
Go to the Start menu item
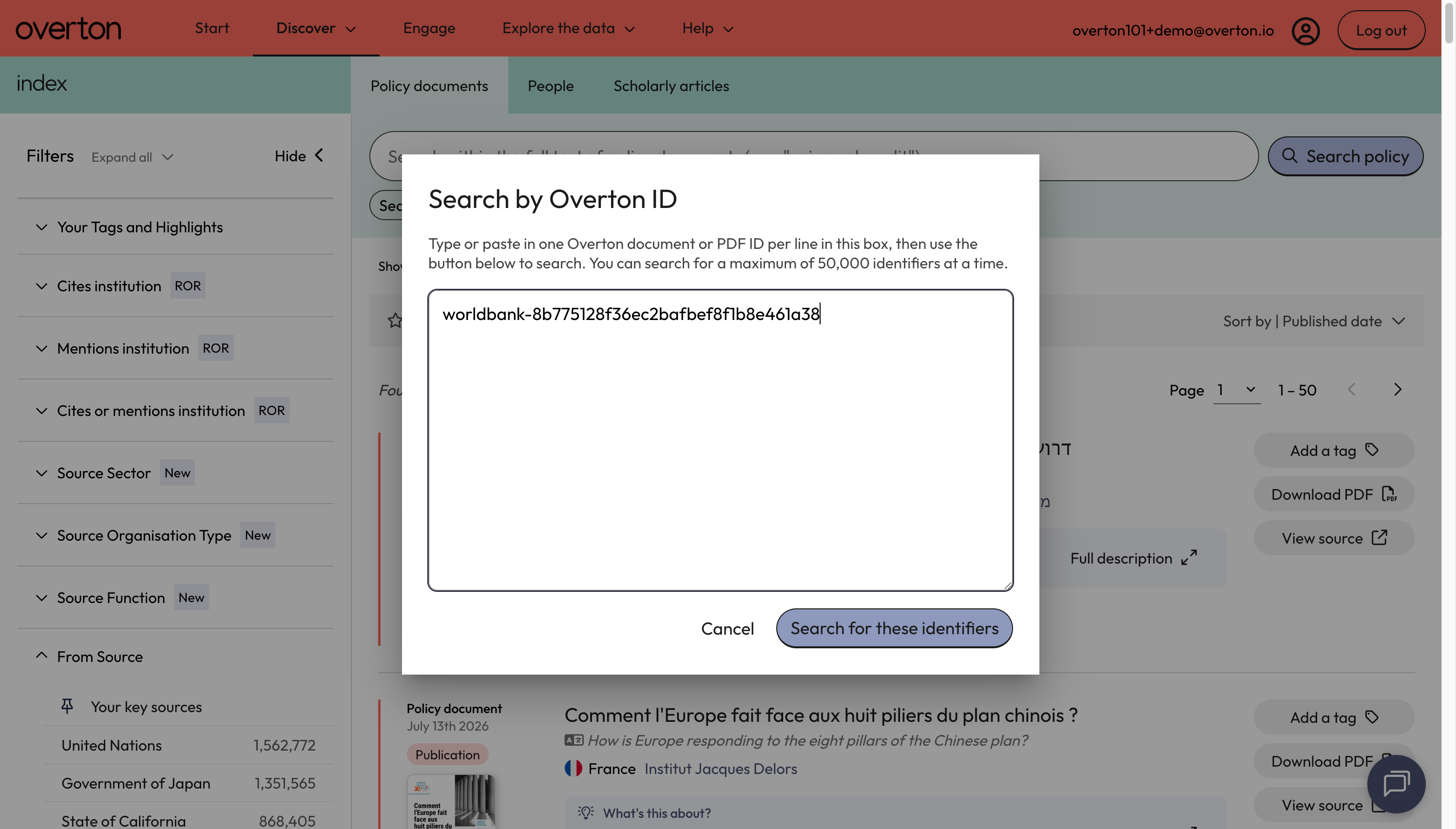tap(212, 28)
